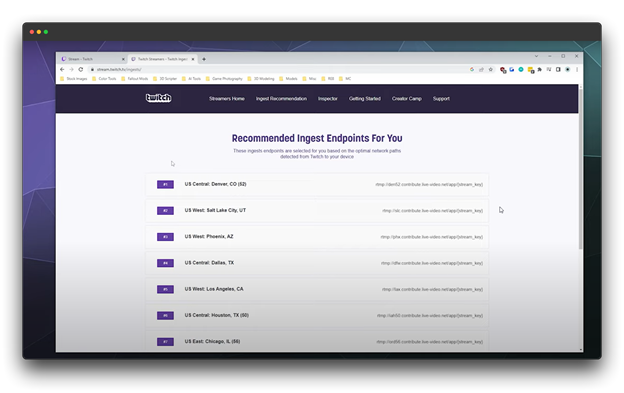Open a new tab with the plus icon
This screenshot has width=624, height=393.
pyautogui.click(x=204, y=59)
